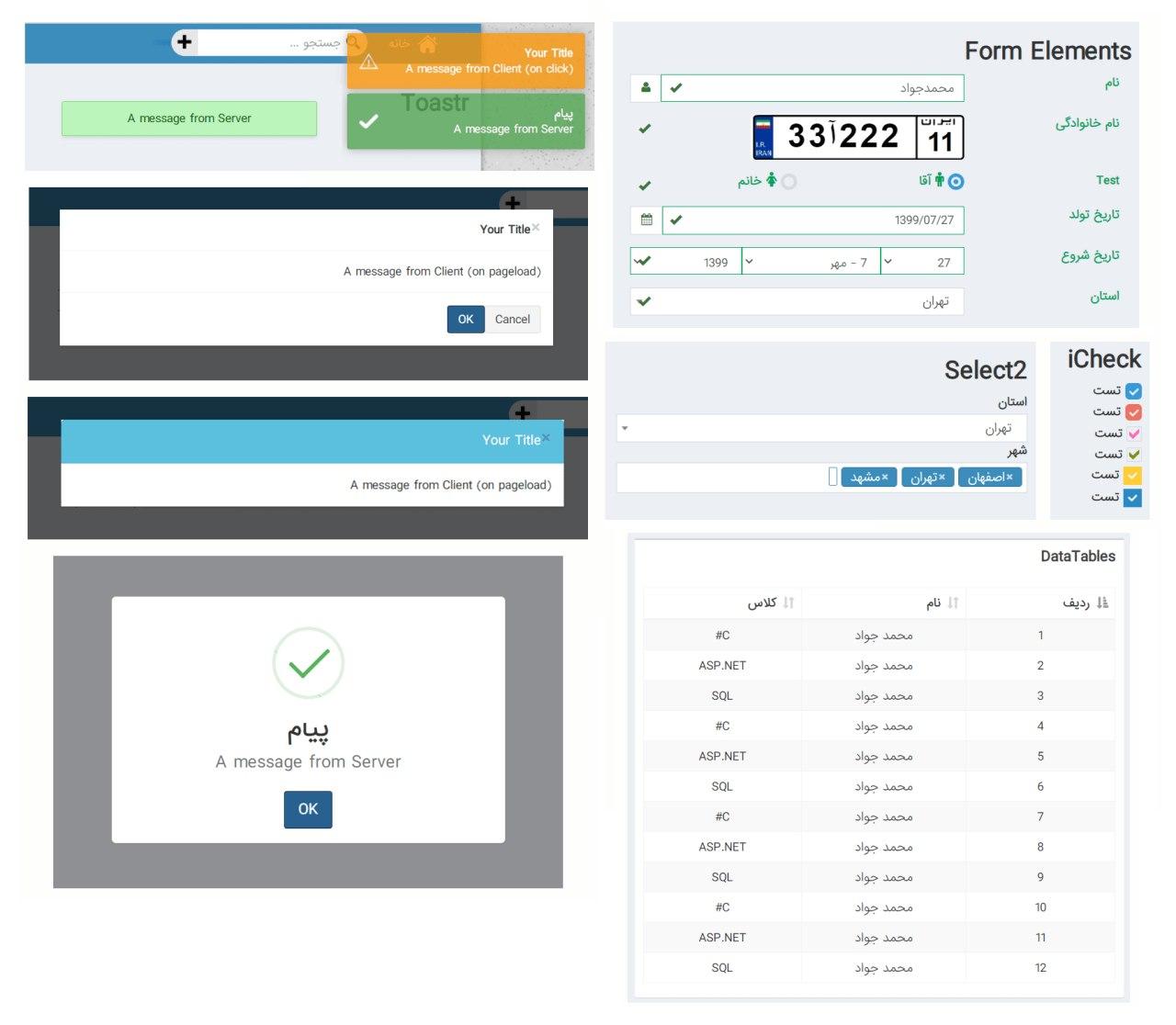Toggle the red iCheck checkbox
1176x1025 pixels.
point(1134,412)
